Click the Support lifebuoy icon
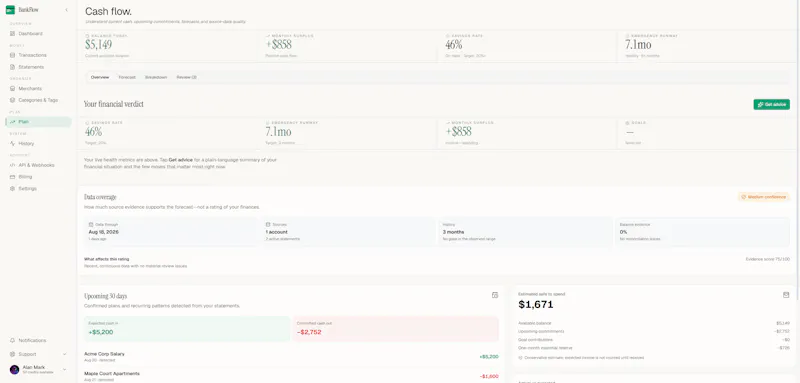The height and width of the screenshot is (383, 800). (13, 354)
